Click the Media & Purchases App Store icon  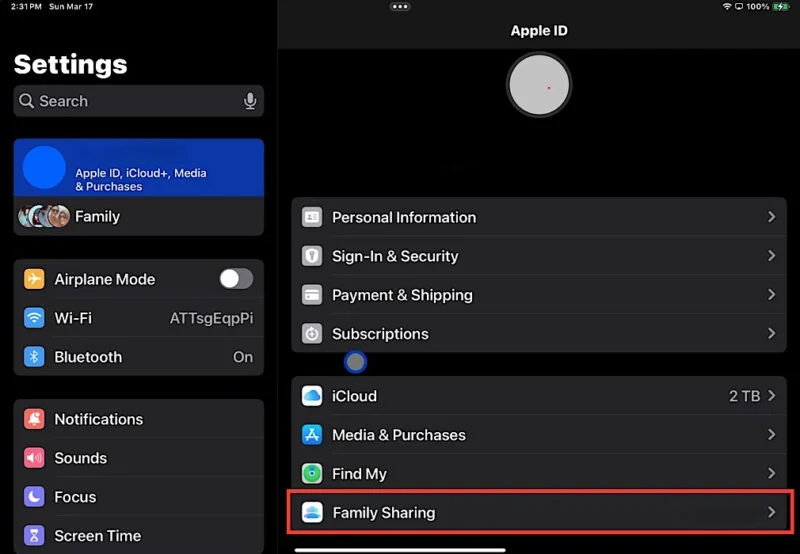point(312,435)
